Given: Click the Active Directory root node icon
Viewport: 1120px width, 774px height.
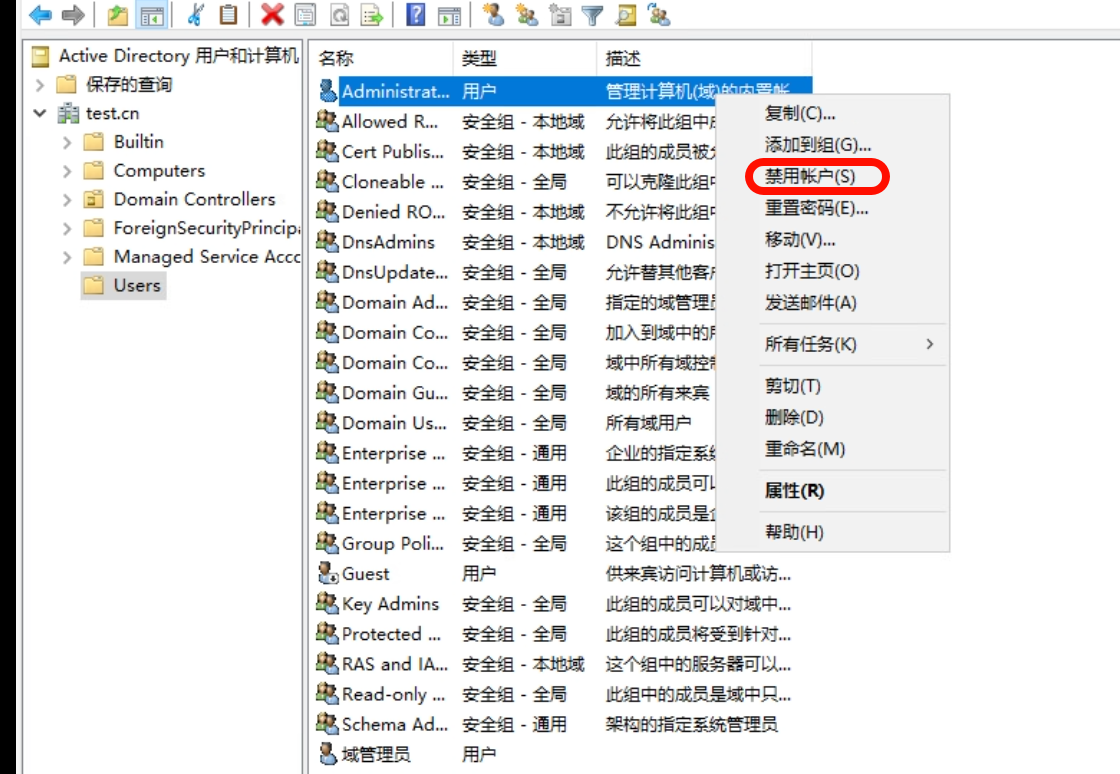Looking at the screenshot, I should click(x=41, y=56).
